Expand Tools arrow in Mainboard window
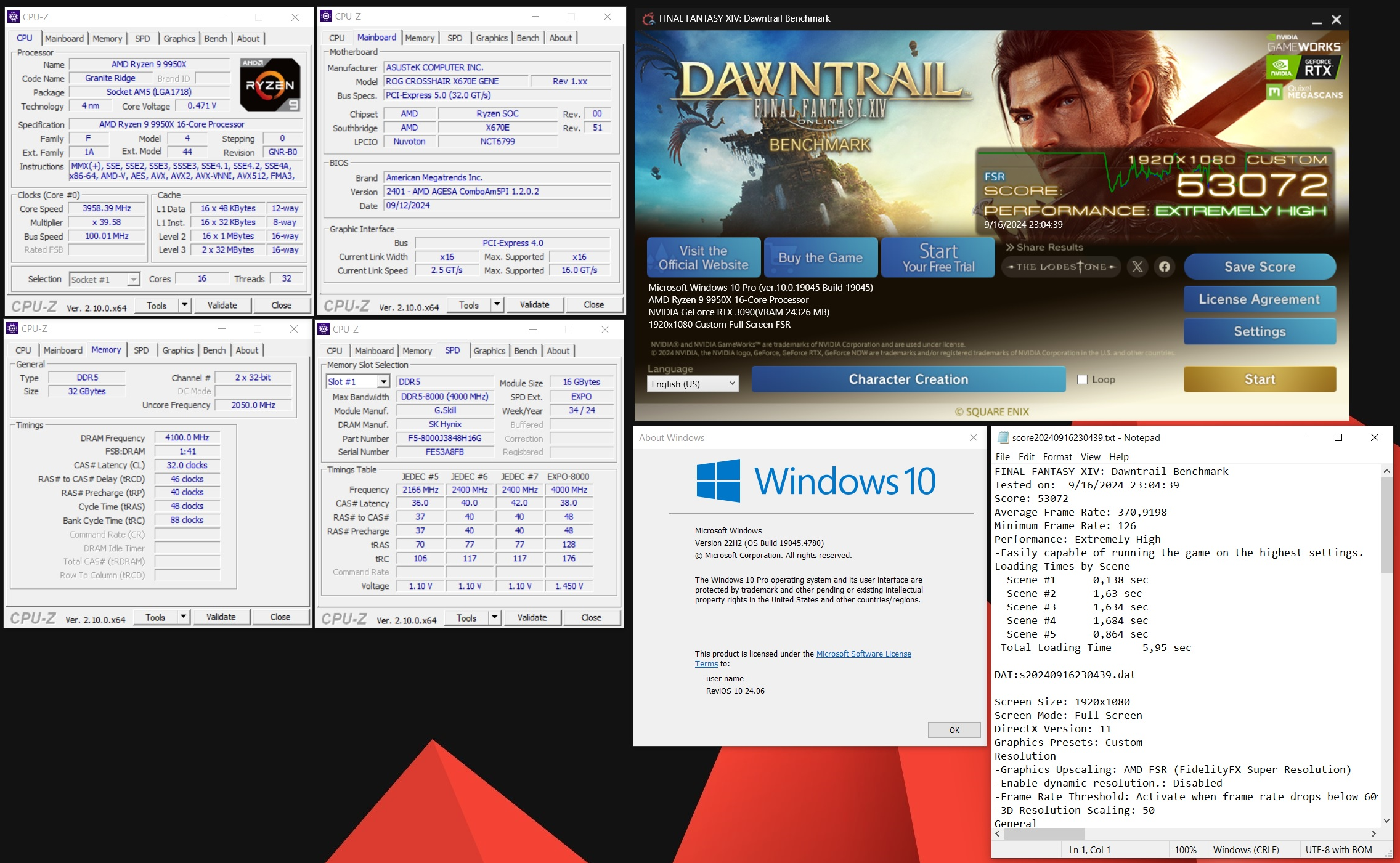 [x=497, y=304]
